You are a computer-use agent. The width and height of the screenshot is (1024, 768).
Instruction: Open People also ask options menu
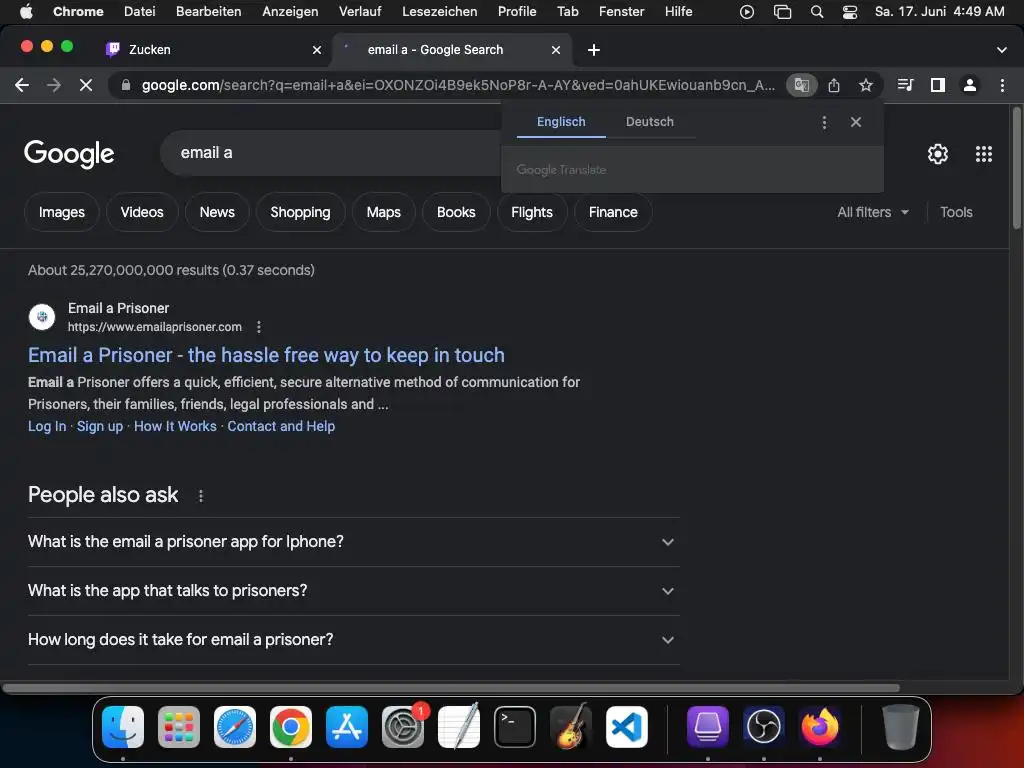tap(200, 496)
